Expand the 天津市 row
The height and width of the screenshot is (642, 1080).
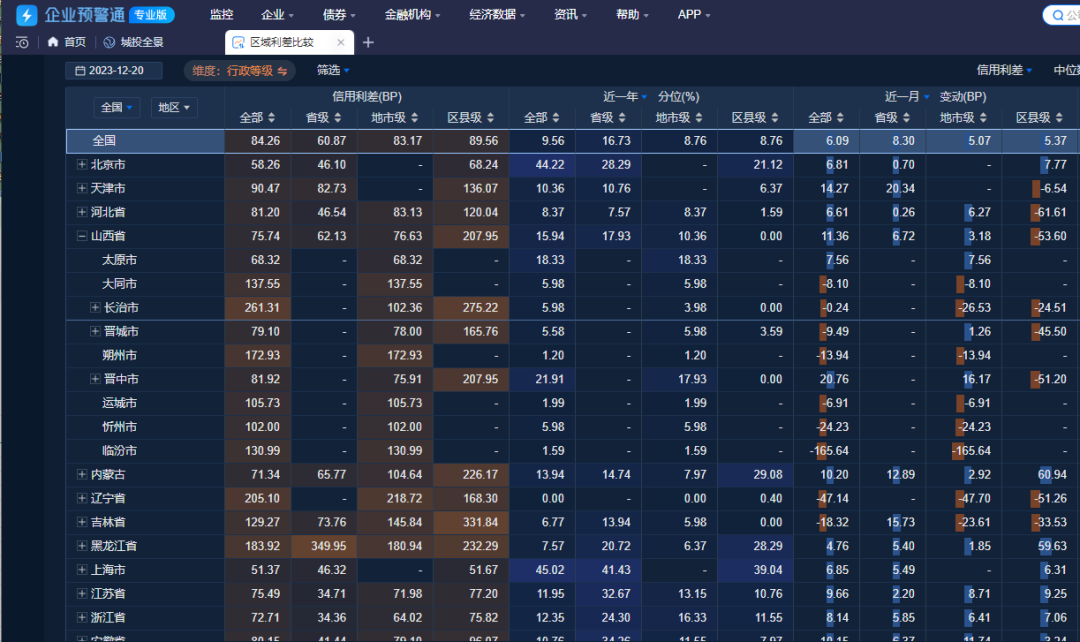(81, 188)
